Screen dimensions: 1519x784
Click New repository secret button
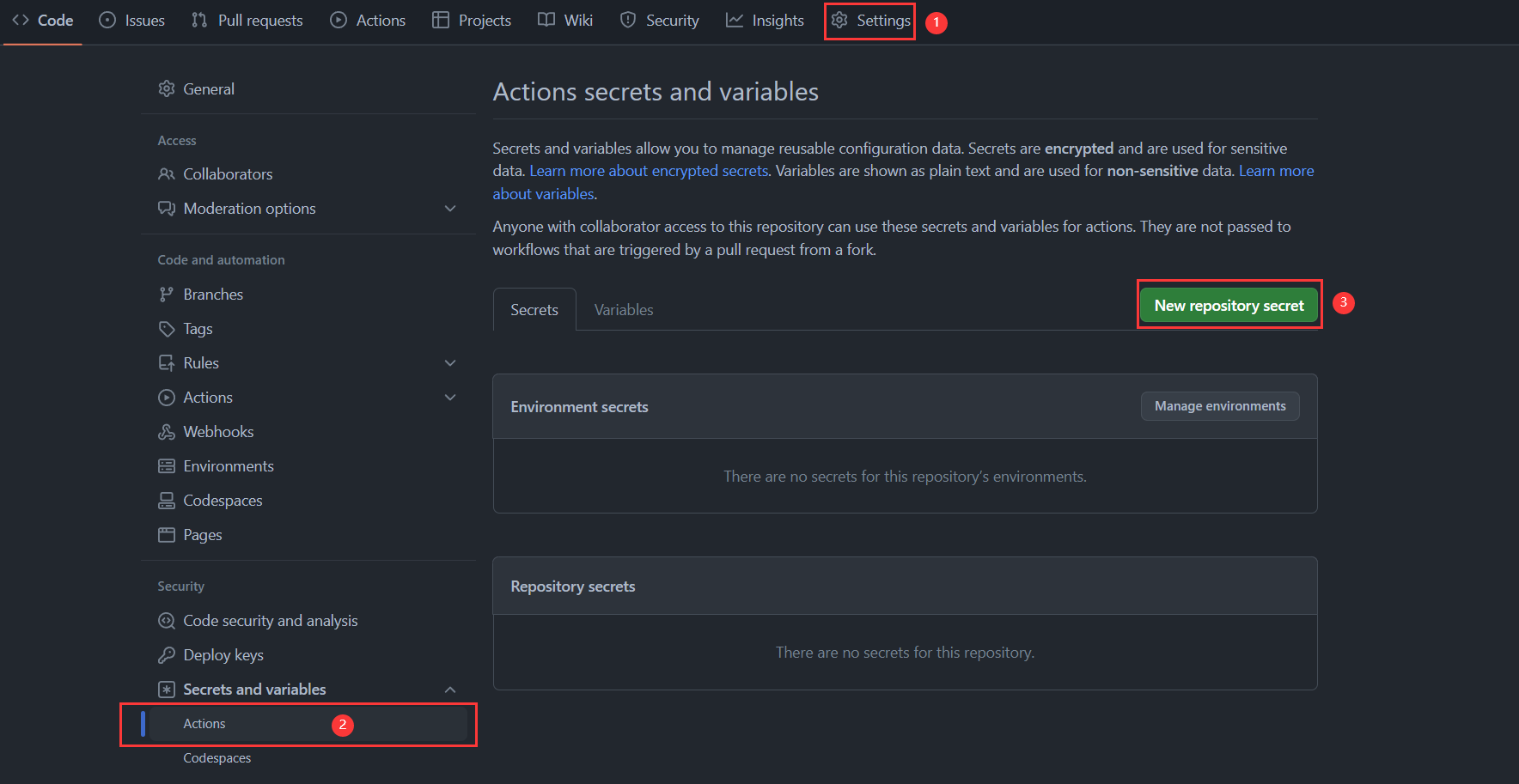[1229, 306]
